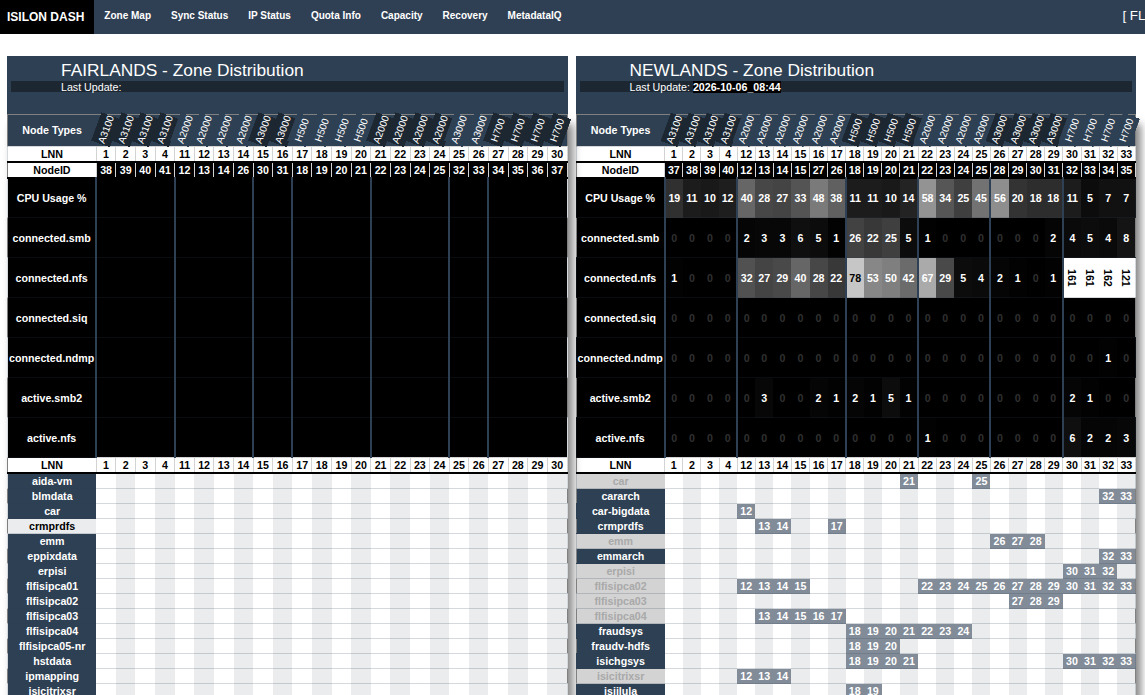The width and height of the screenshot is (1145, 695).
Task: Click FAIRLANDS NodeID value 38
Action: [x=106, y=170]
